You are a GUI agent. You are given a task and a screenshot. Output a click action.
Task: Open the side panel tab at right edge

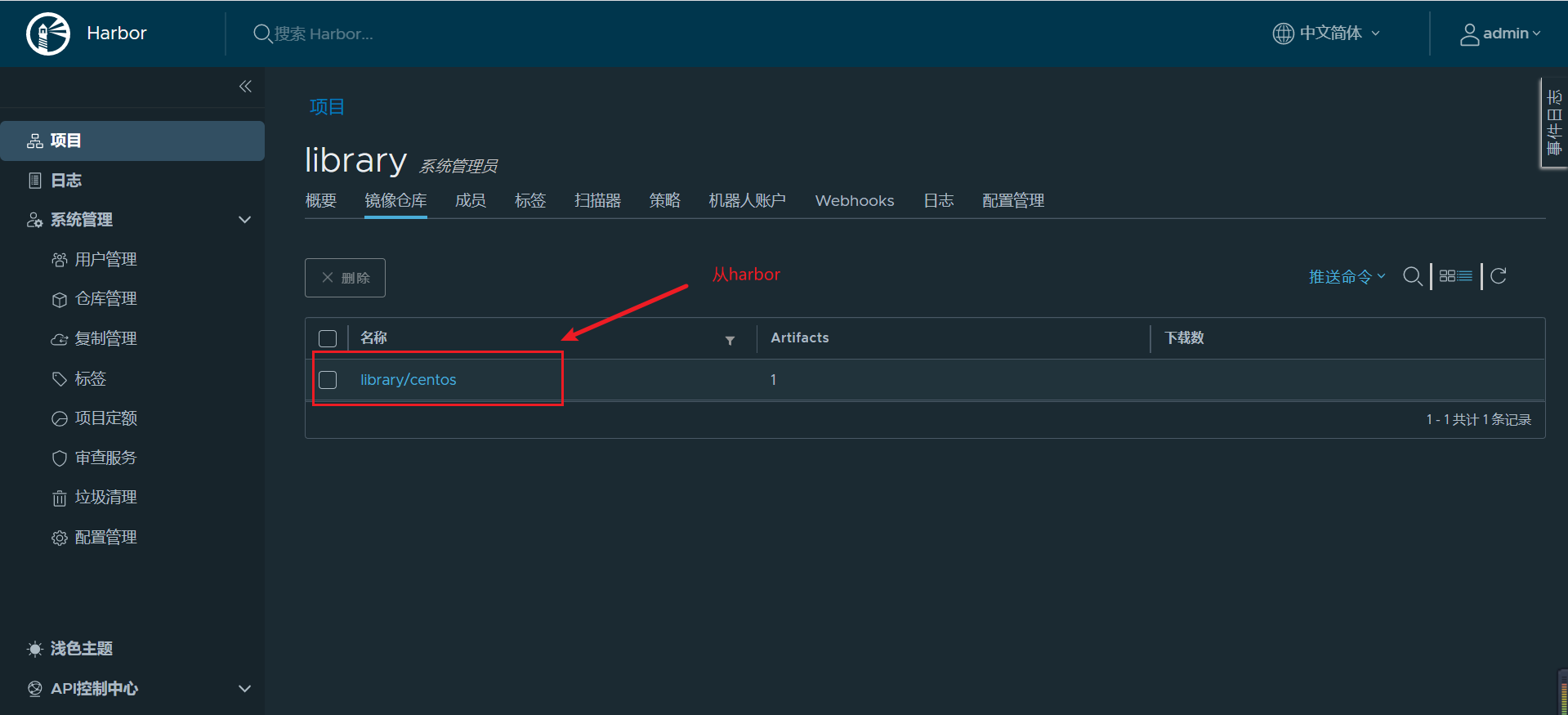tap(1554, 123)
